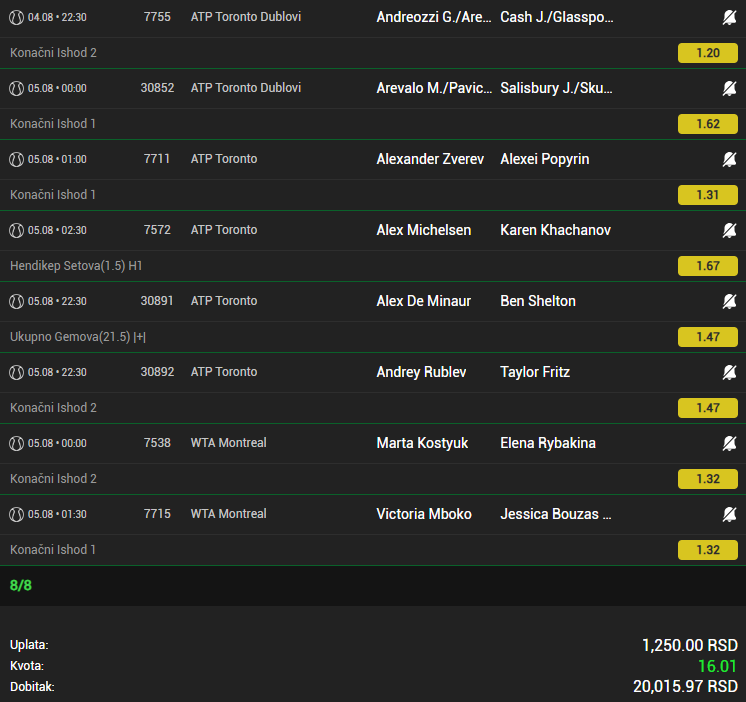Select Andrey Rublev player name

click(x=421, y=372)
